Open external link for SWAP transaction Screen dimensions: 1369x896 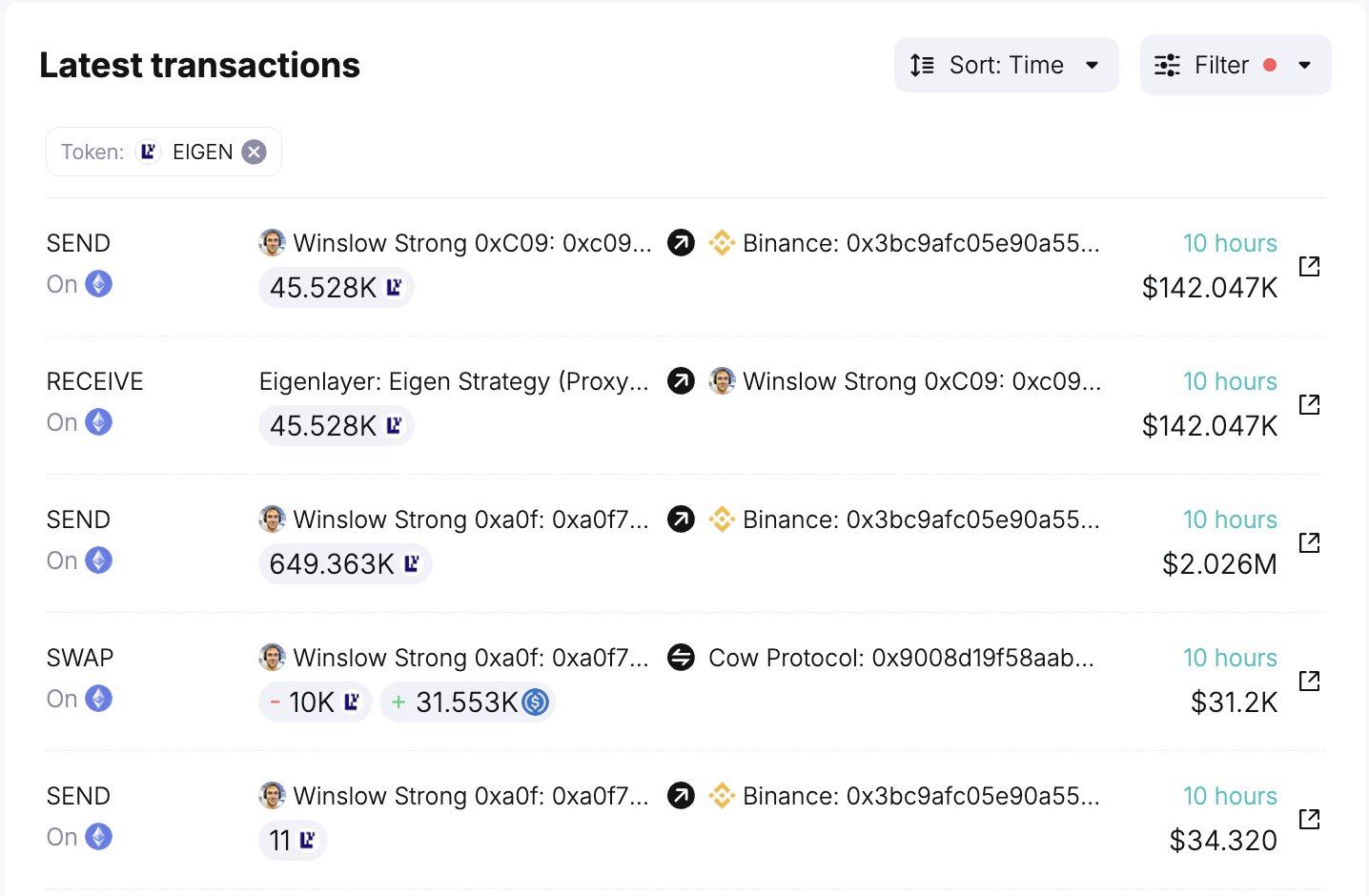pyautogui.click(x=1309, y=681)
